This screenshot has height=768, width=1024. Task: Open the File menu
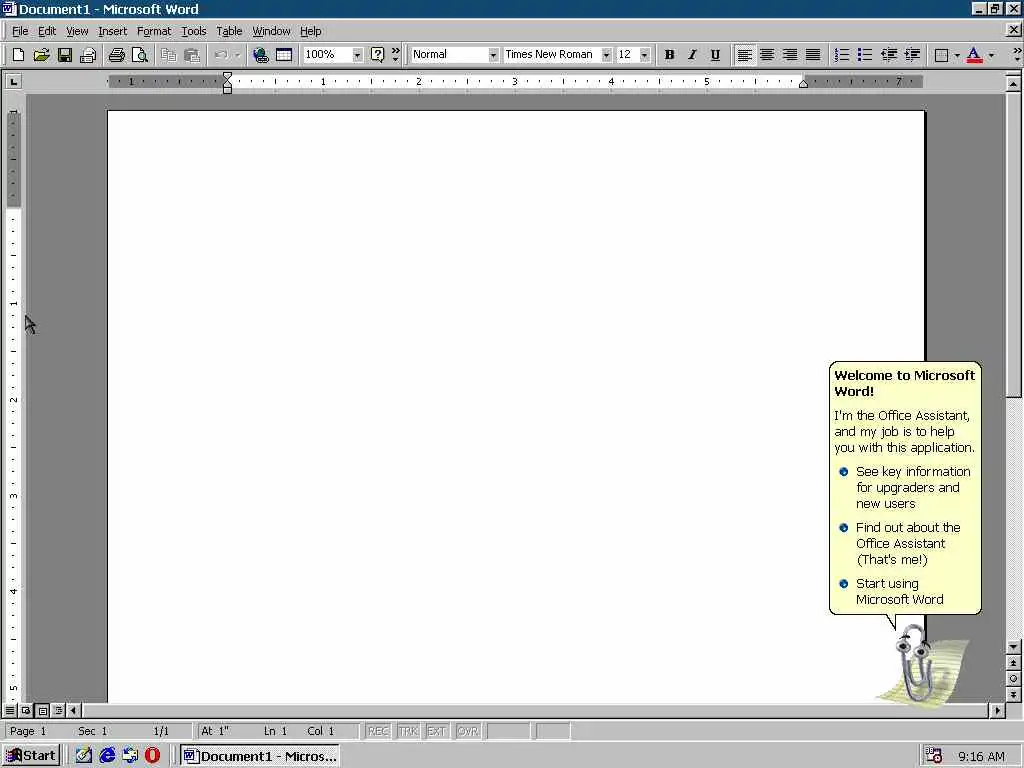click(20, 31)
